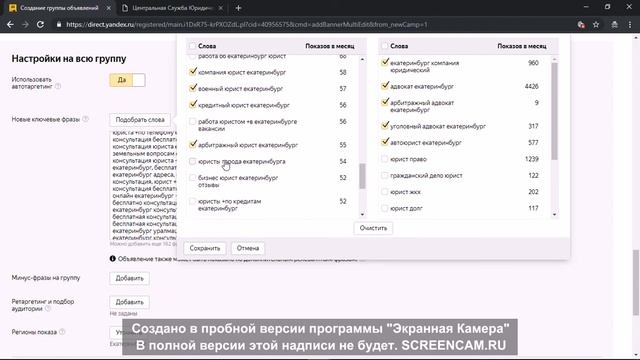Click value '4426' for адвокат екатеринбург
This screenshot has width=640, height=360.
pyautogui.click(x=531, y=86)
